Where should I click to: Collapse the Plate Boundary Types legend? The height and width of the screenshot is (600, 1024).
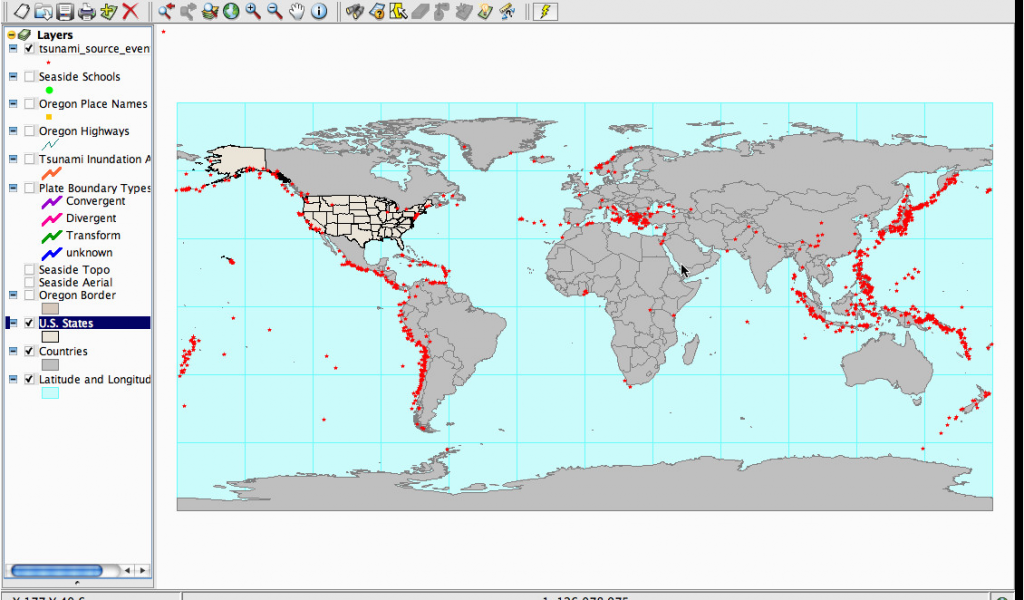pyautogui.click(x=13, y=188)
